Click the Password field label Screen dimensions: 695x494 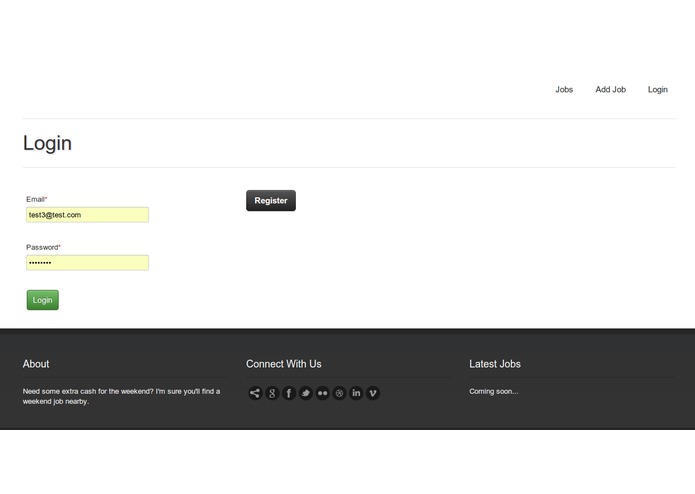43,247
